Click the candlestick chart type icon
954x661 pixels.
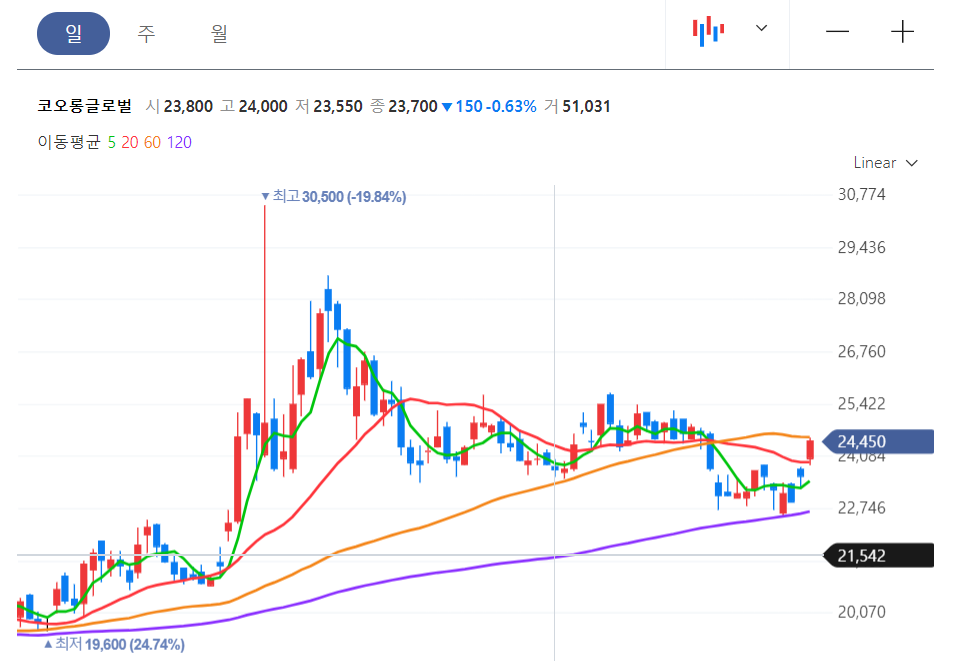point(708,31)
